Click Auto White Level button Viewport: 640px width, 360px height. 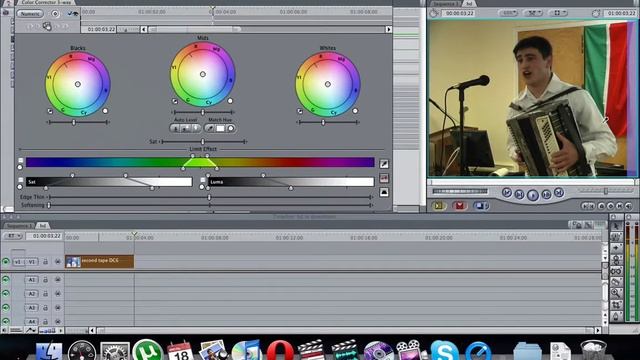(x=196, y=128)
